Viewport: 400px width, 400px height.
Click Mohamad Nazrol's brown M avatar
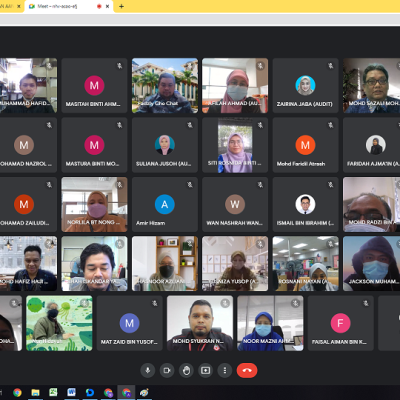click(x=24, y=145)
